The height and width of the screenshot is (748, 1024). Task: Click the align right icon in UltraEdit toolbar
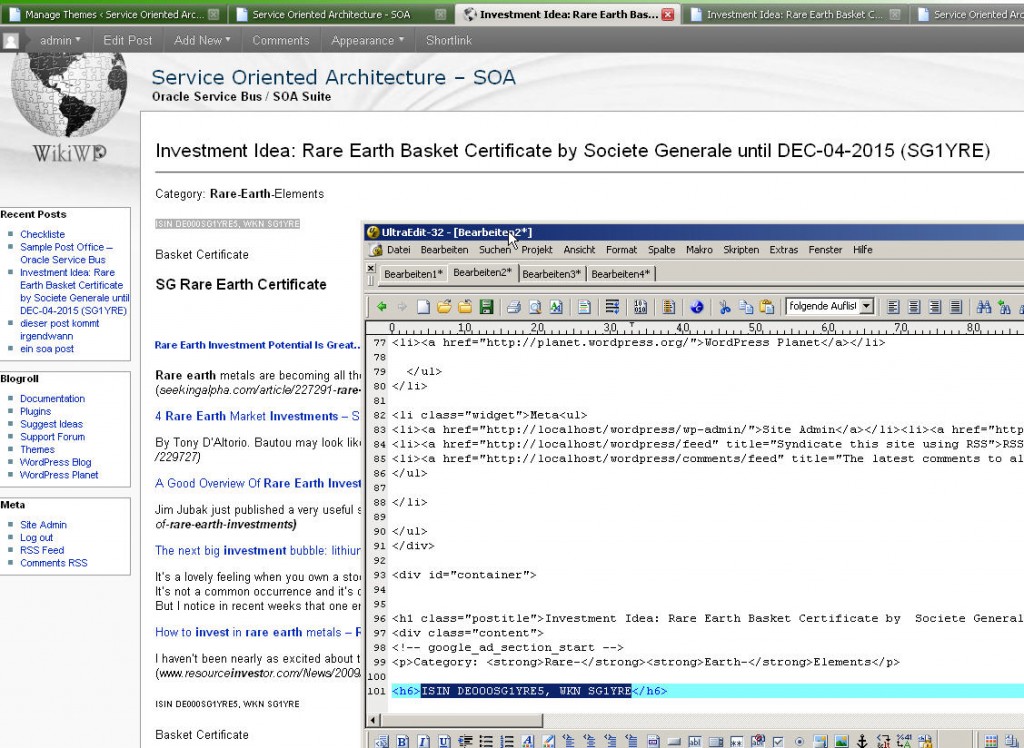click(x=935, y=306)
